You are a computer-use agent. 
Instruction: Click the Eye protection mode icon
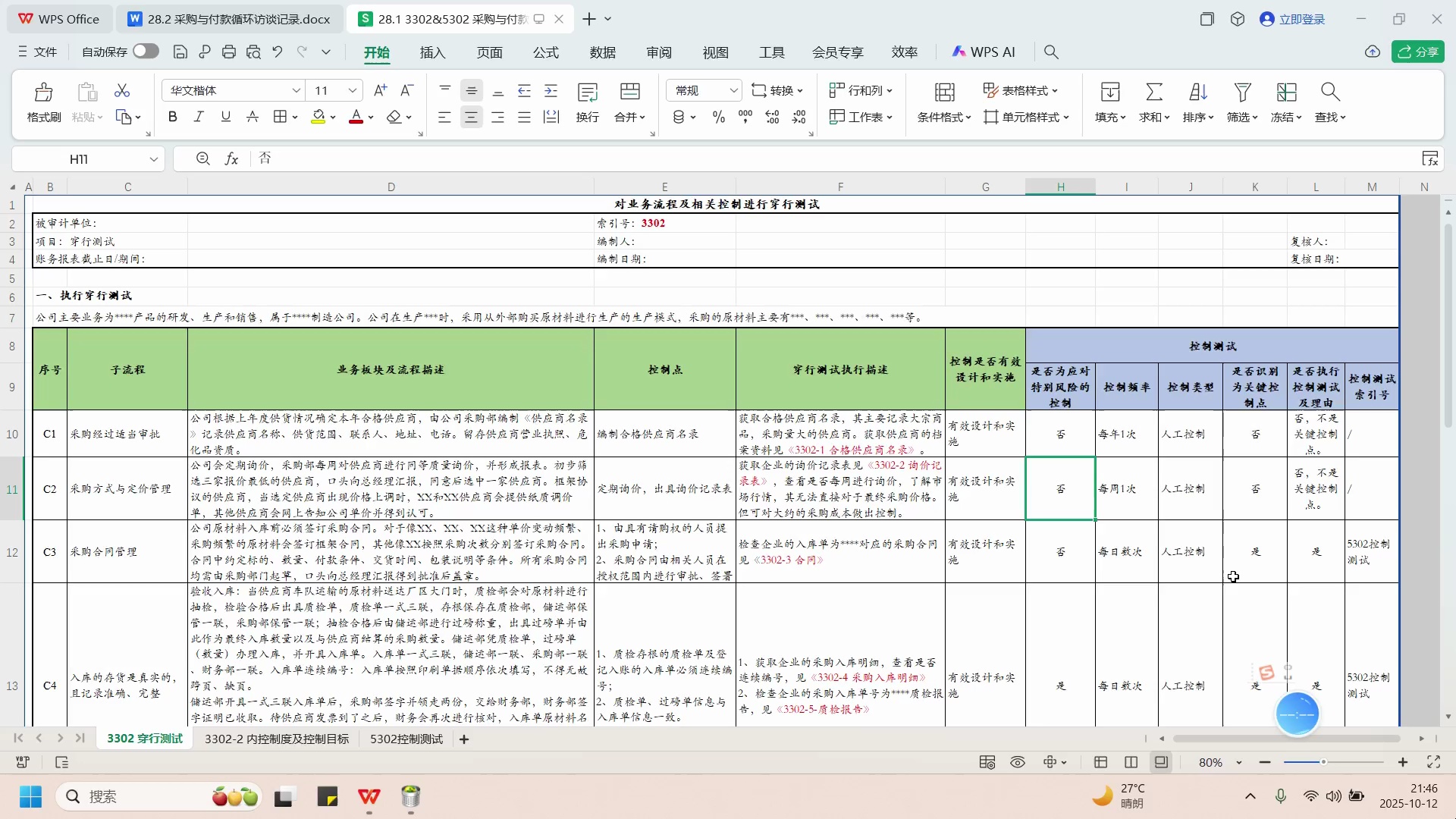tap(1018, 762)
